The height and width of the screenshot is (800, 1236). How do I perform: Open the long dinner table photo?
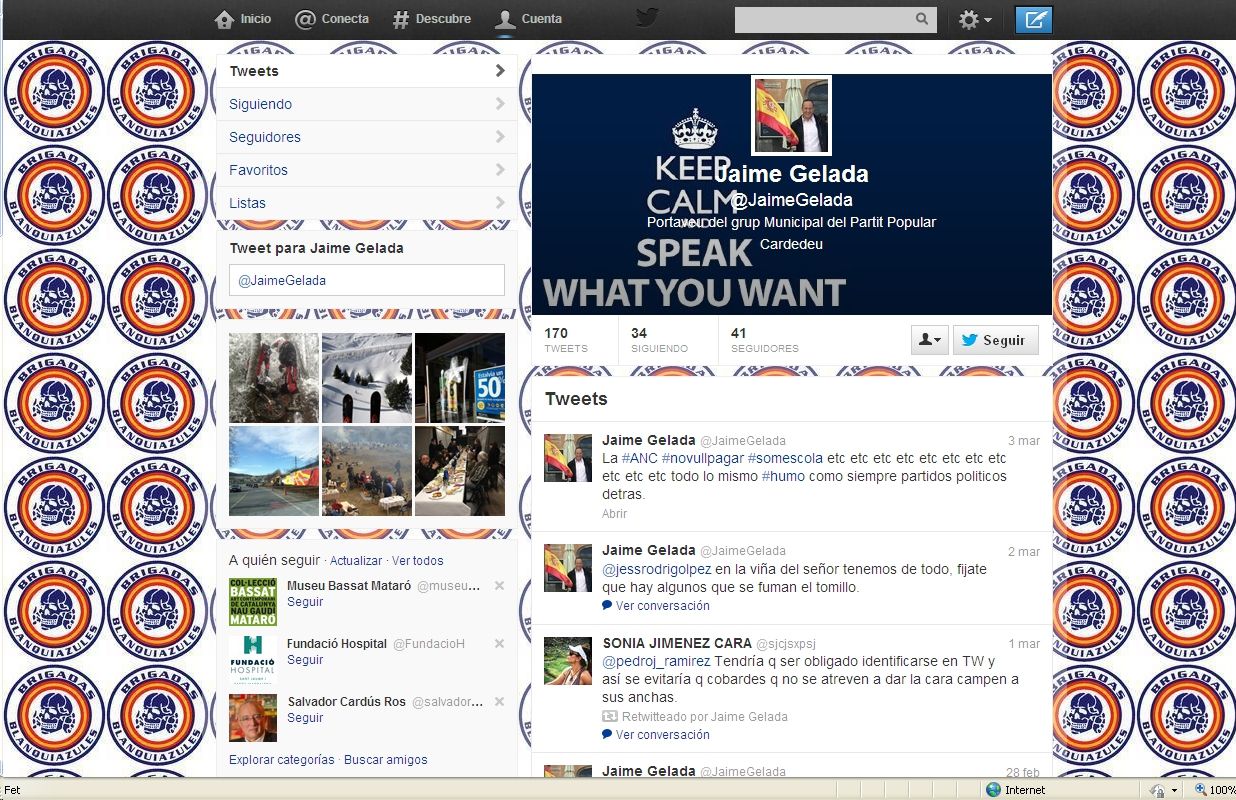(460, 471)
